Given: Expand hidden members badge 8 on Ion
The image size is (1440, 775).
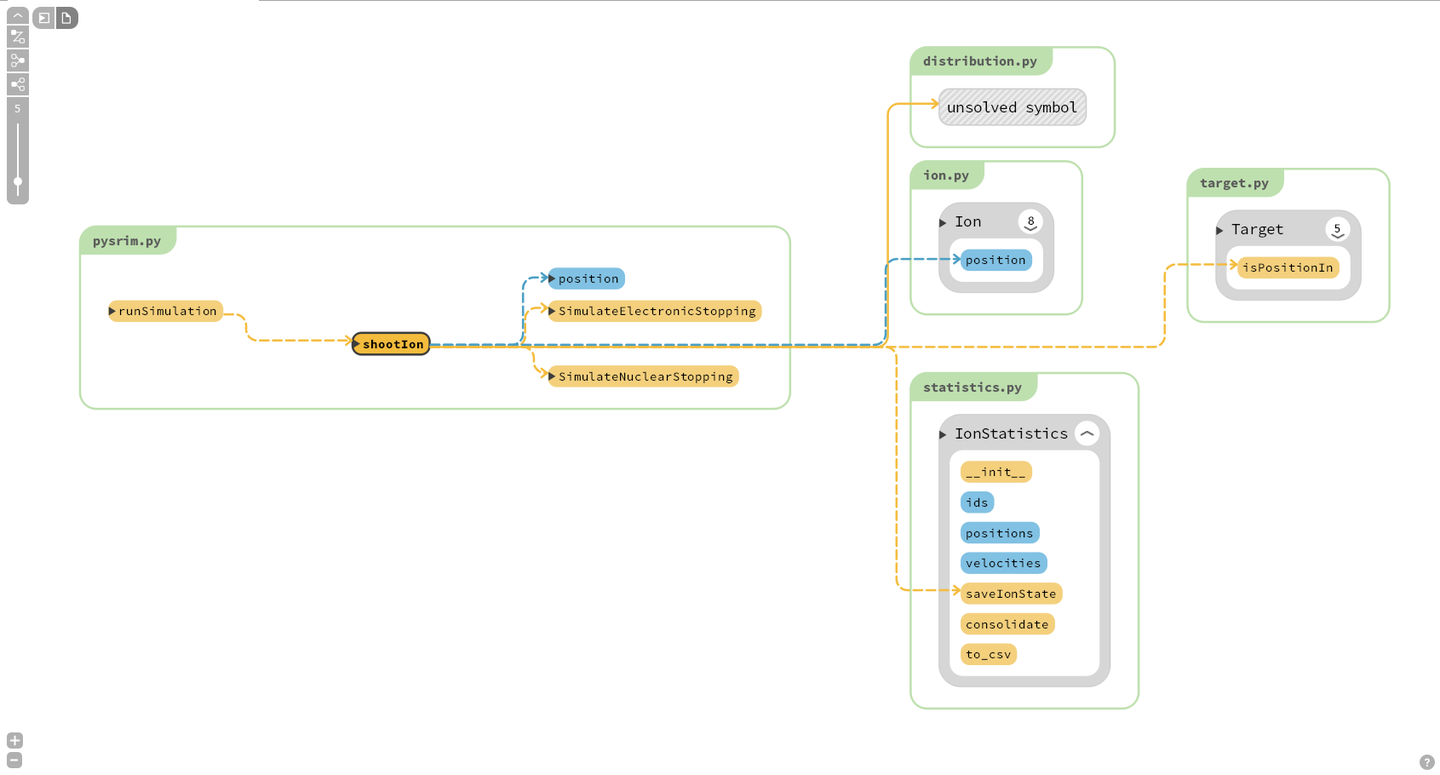Looking at the screenshot, I should (x=1030, y=222).
